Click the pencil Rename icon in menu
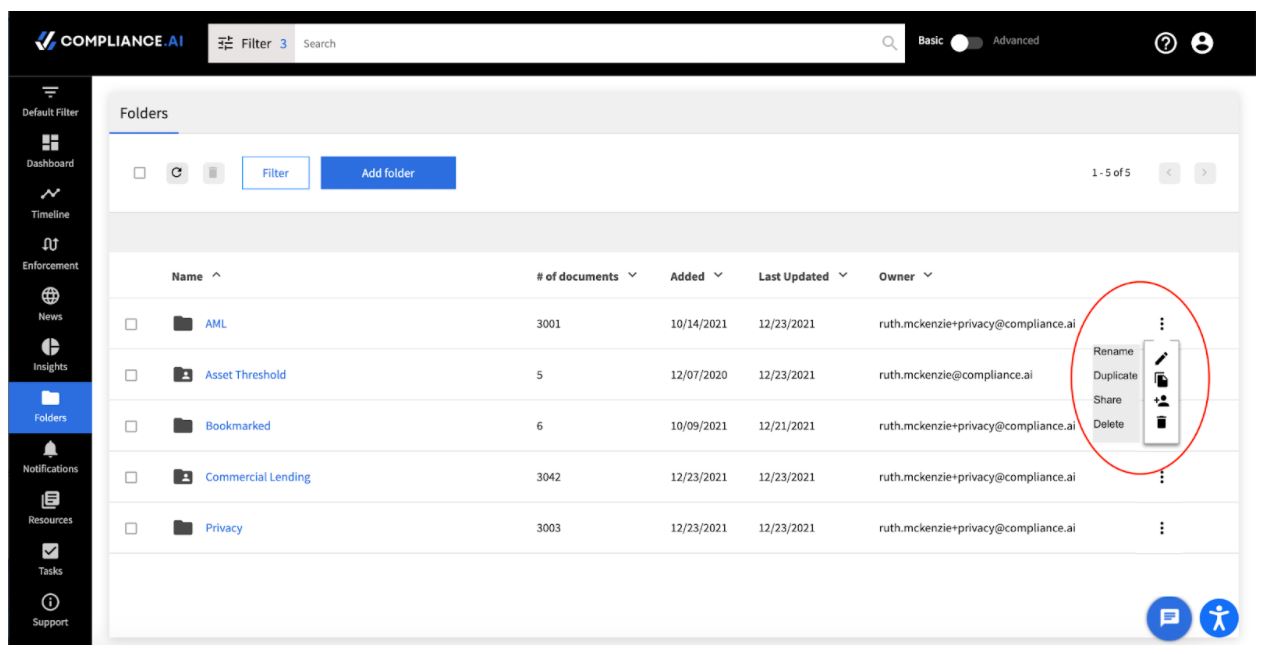The width and height of the screenshot is (1265, 654). pos(1161,358)
